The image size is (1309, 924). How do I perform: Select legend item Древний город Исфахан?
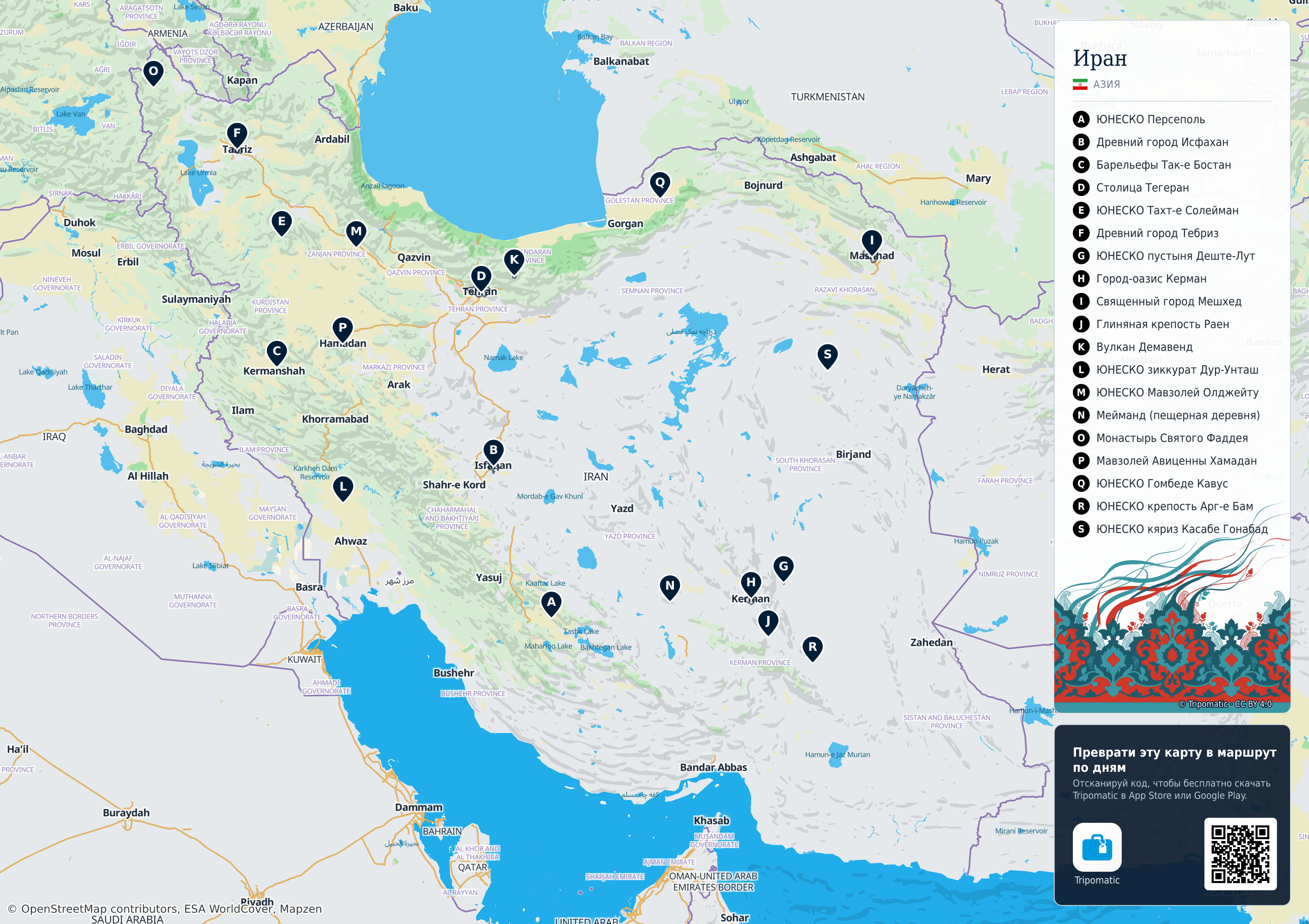[x=1150, y=142]
